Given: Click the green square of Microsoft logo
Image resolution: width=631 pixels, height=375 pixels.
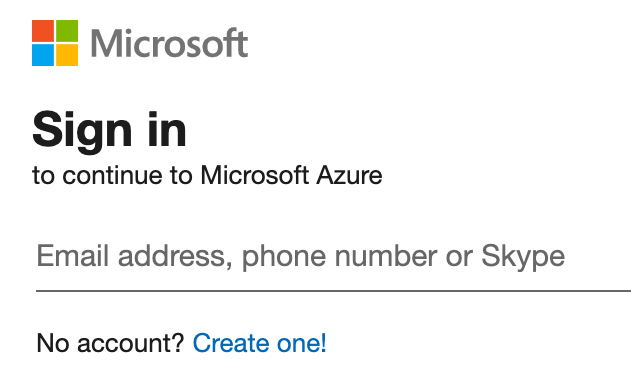Looking at the screenshot, I should pos(67,31).
